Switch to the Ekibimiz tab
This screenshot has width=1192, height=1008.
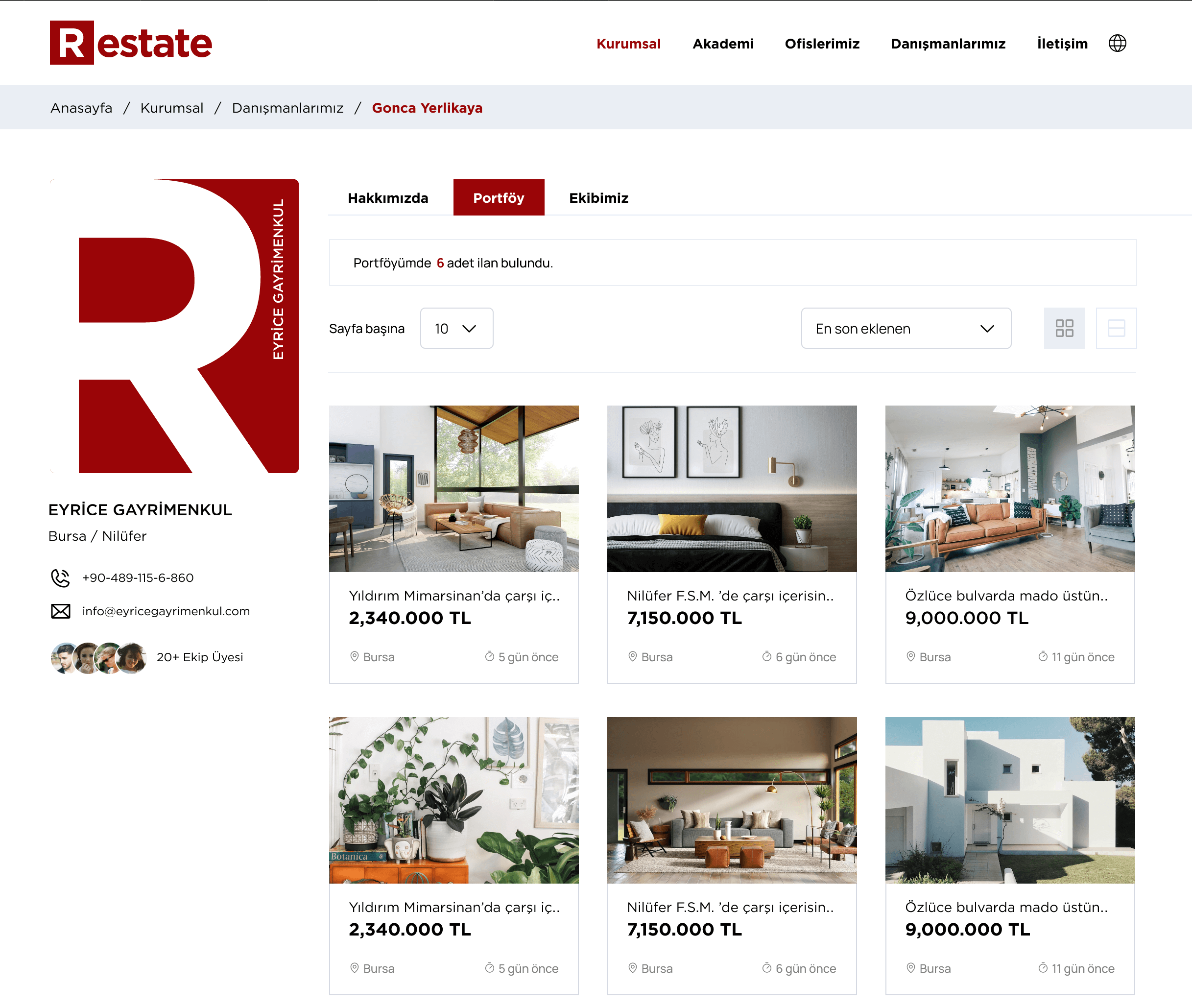[x=598, y=198]
